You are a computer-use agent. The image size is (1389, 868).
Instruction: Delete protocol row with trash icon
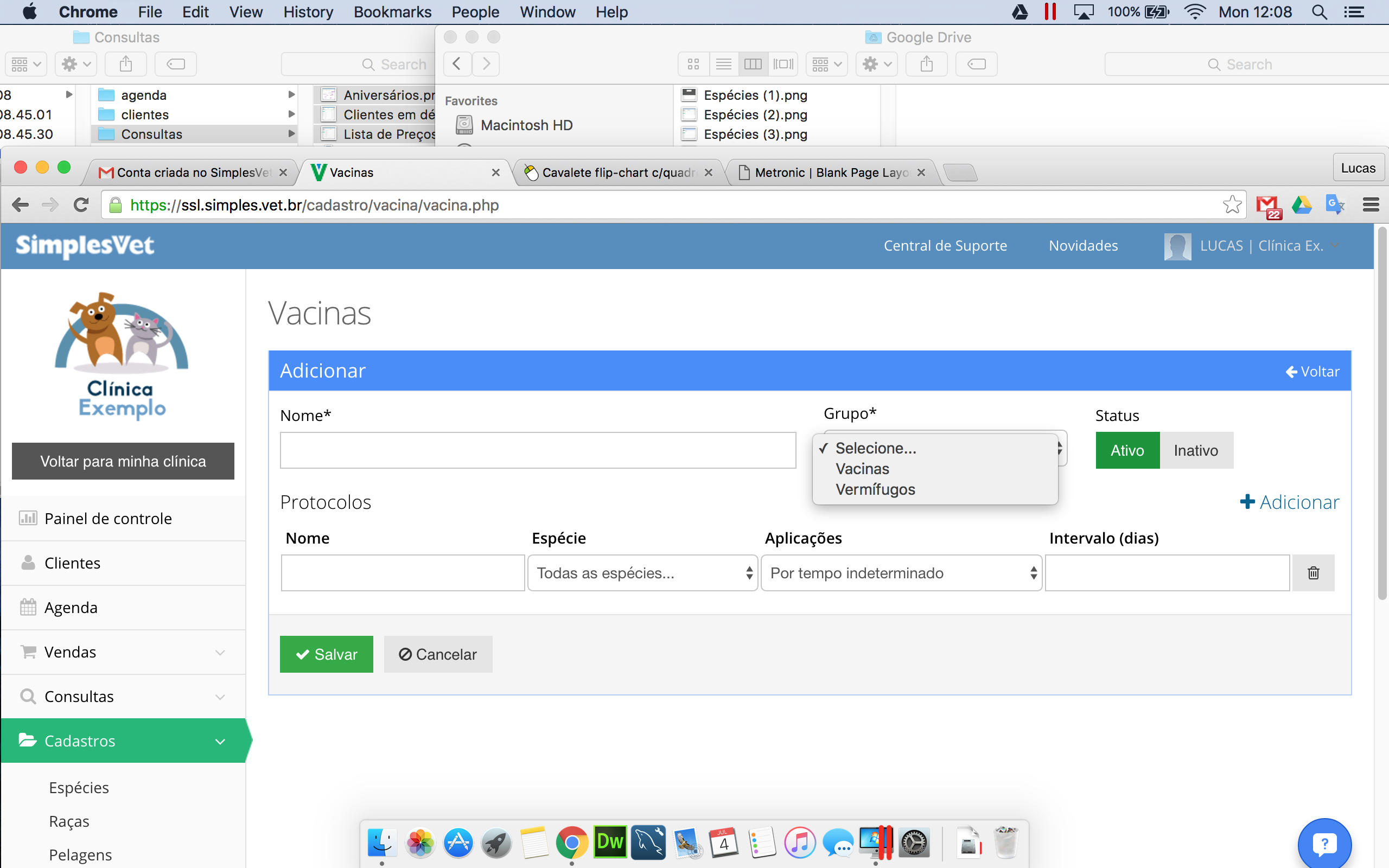point(1313,572)
